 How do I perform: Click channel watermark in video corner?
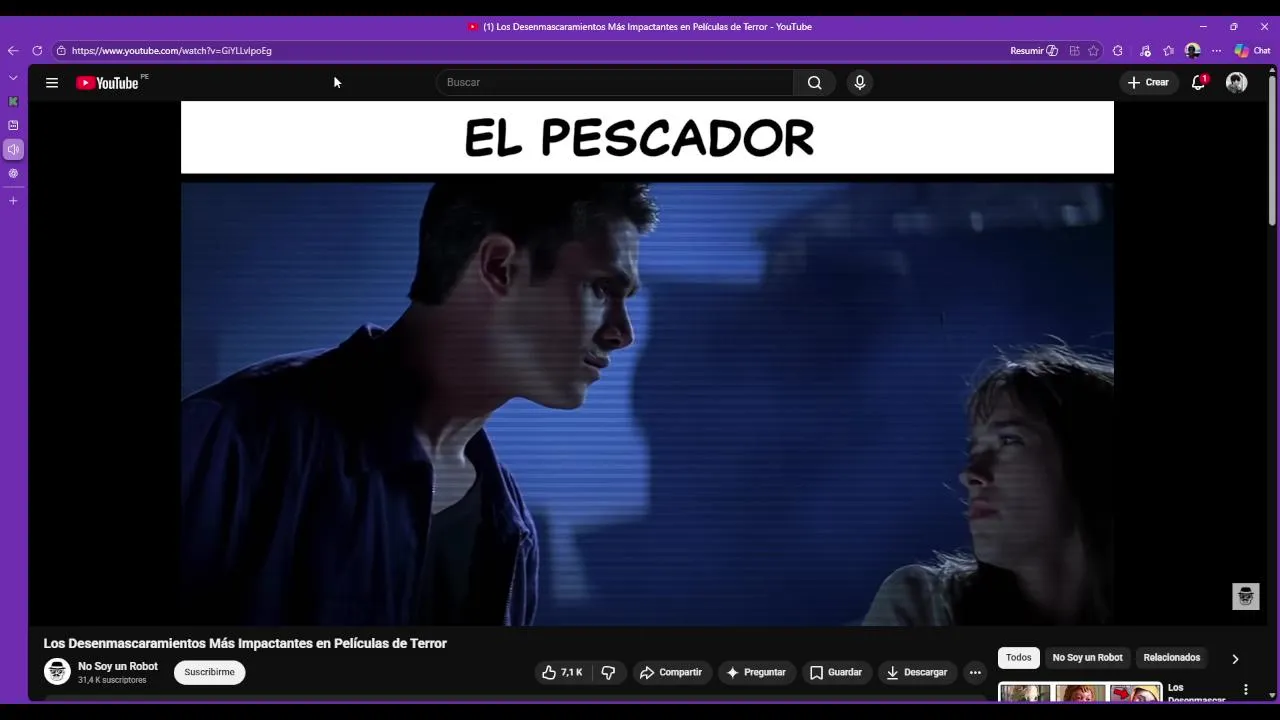pyautogui.click(x=1245, y=596)
